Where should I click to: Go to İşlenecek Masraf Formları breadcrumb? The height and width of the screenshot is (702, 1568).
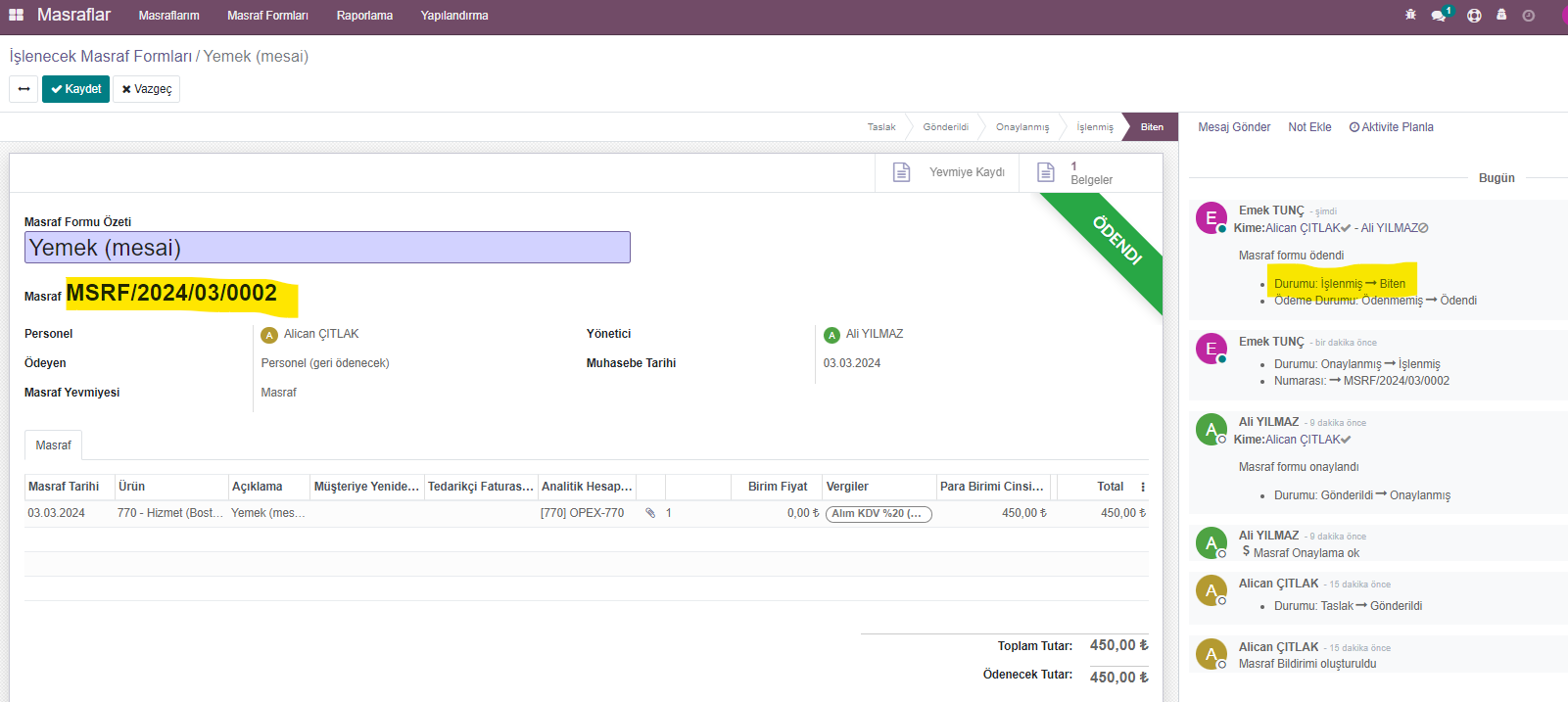pos(100,57)
